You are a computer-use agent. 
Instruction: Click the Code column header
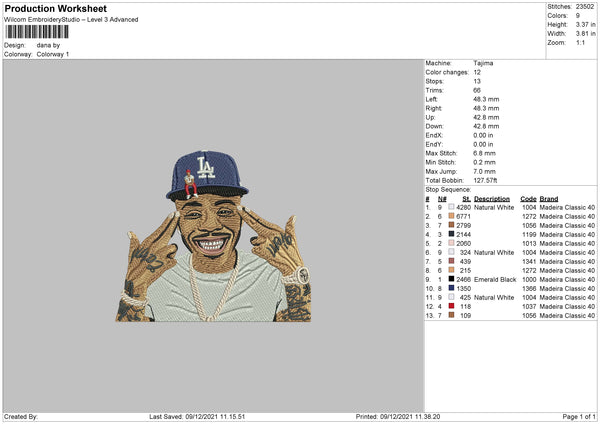coord(528,199)
